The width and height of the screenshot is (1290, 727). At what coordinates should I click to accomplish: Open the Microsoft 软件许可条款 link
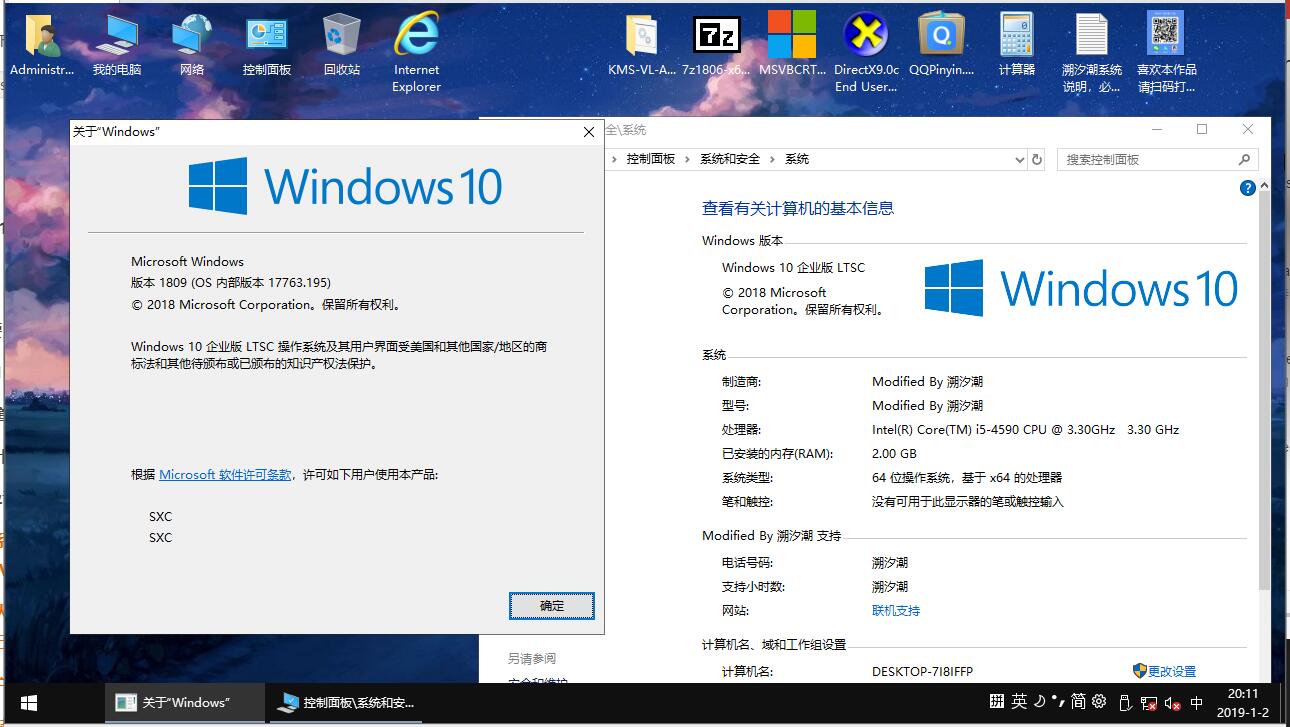click(225, 475)
